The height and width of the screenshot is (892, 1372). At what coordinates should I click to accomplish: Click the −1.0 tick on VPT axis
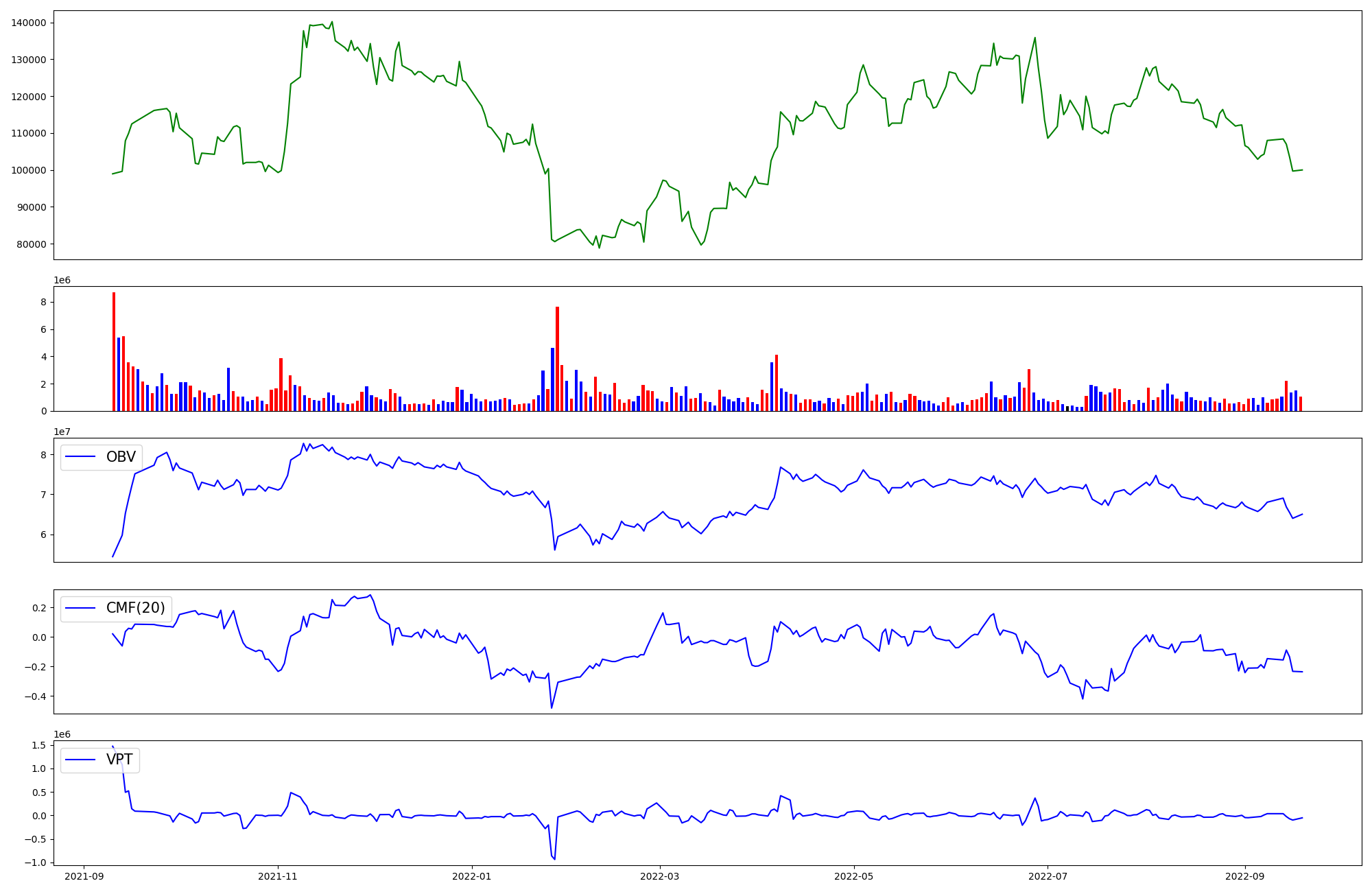36,862
